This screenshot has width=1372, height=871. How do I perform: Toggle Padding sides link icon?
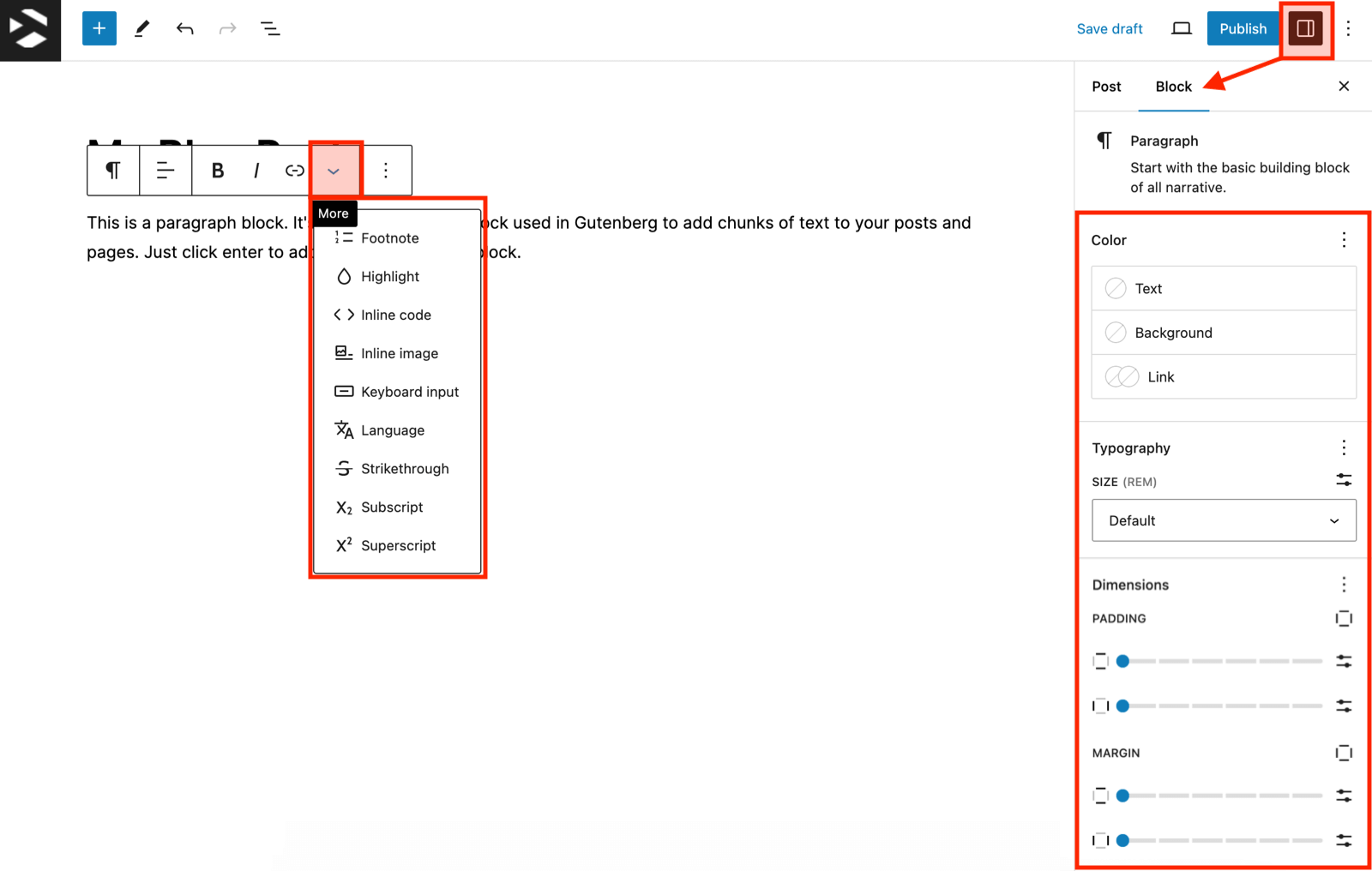click(1344, 619)
